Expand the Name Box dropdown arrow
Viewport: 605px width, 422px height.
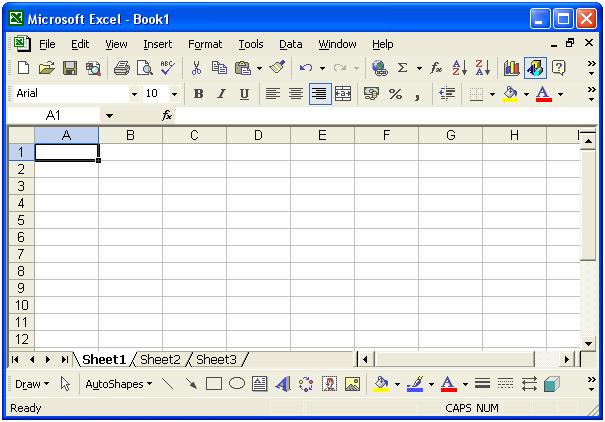click(x=110, y=116)
